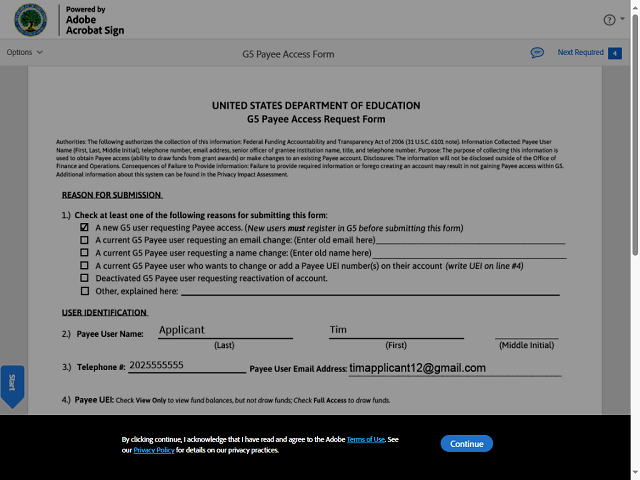Open the help question mark icon
640x480 pixels.
[x=609, y=20]
